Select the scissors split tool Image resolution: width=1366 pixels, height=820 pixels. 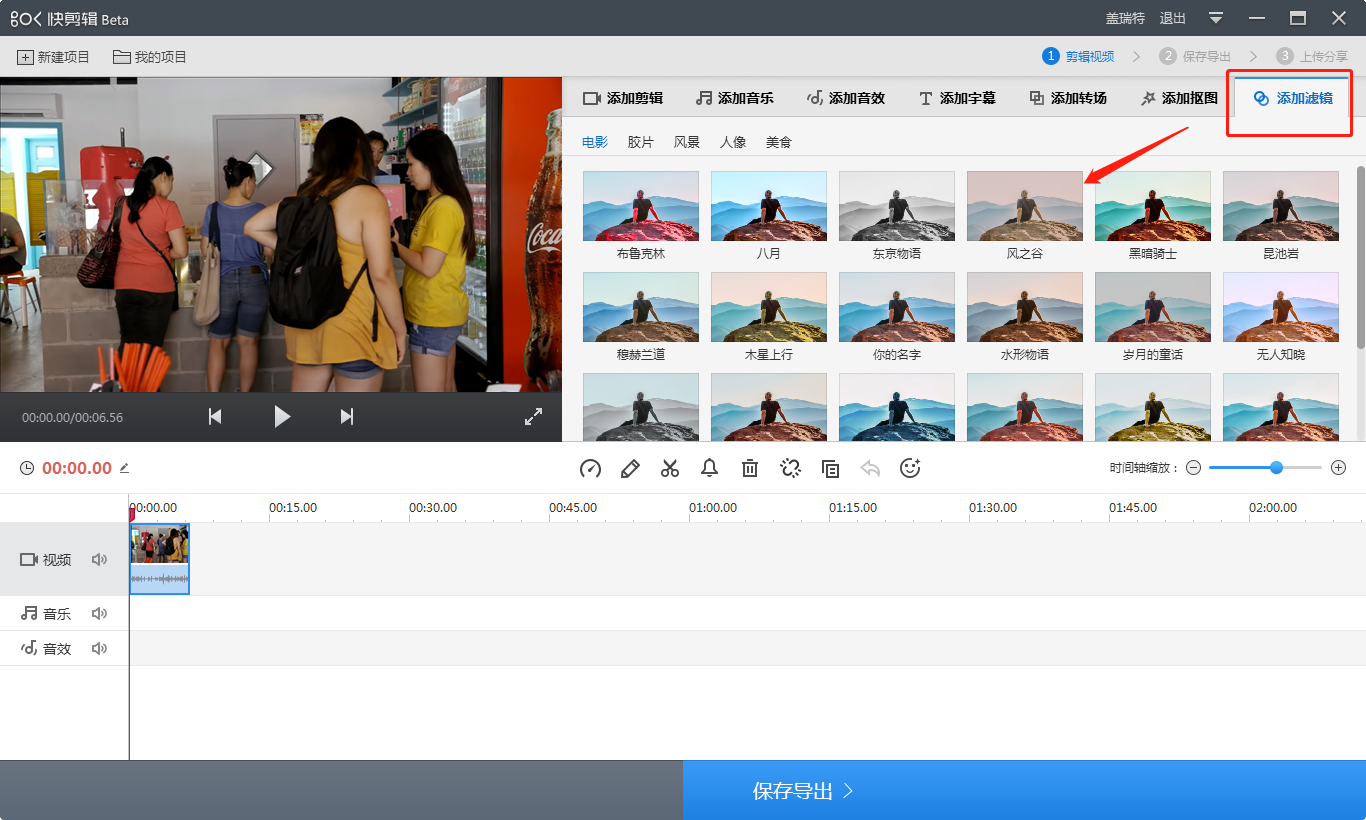point(670,468)
